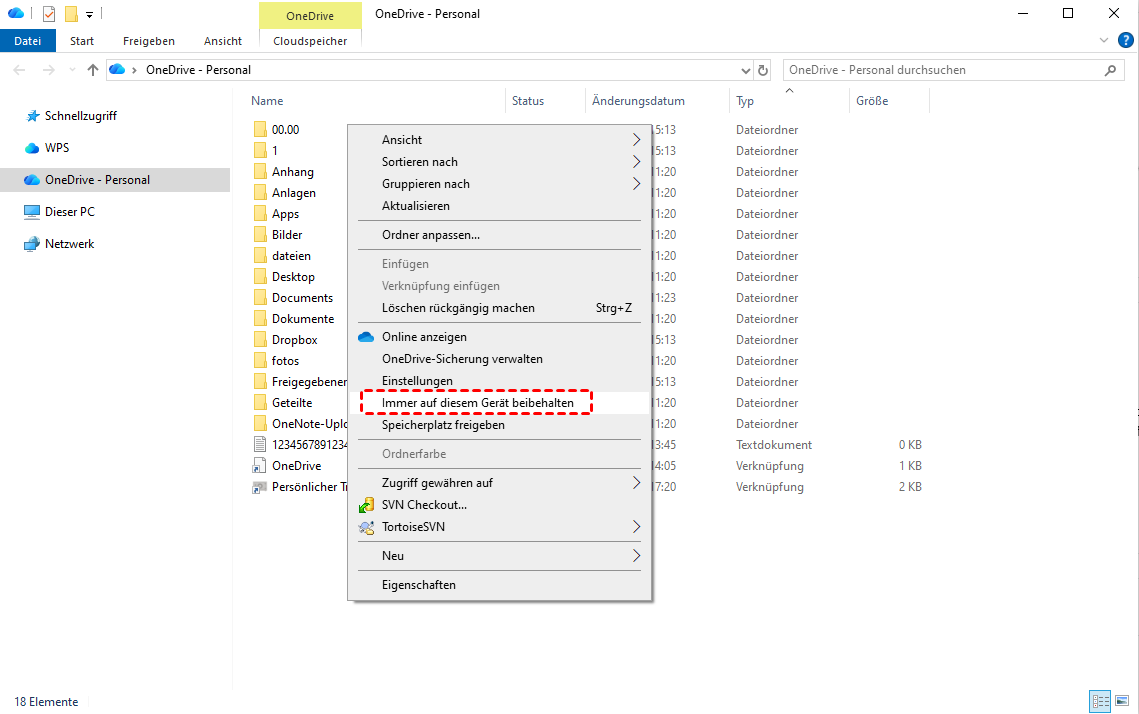Click the Schnellzugriff star icon
Image resolution: width=1139 pixels, height=714 pixels.
(32, 116)
